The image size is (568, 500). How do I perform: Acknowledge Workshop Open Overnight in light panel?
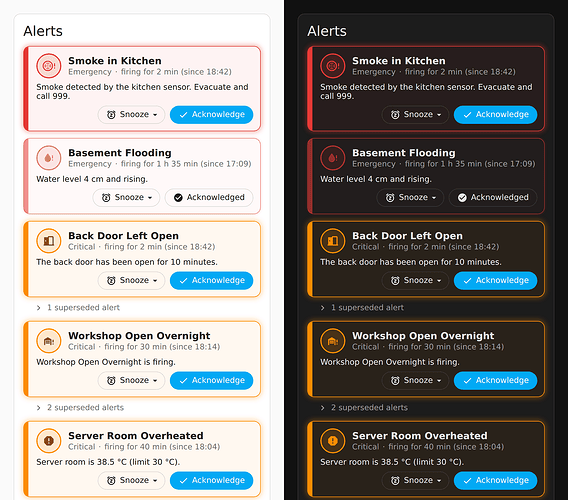point(212,380)
